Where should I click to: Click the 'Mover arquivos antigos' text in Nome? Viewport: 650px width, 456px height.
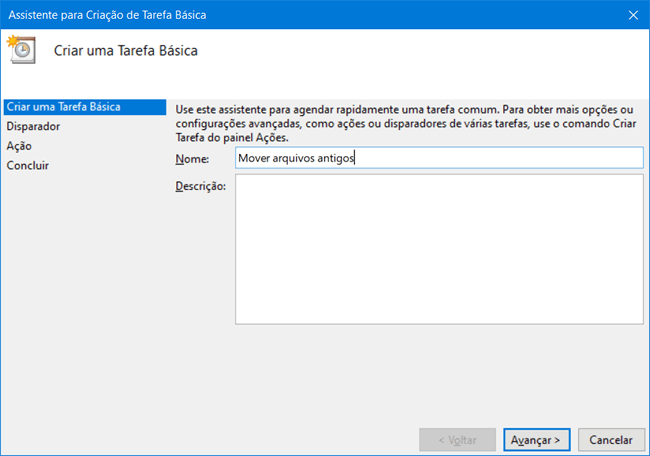click(x=296, y=157)
